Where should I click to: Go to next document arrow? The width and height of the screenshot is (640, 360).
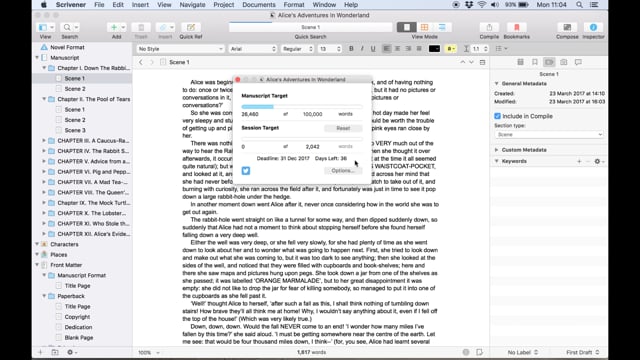(x=471, y=62)
